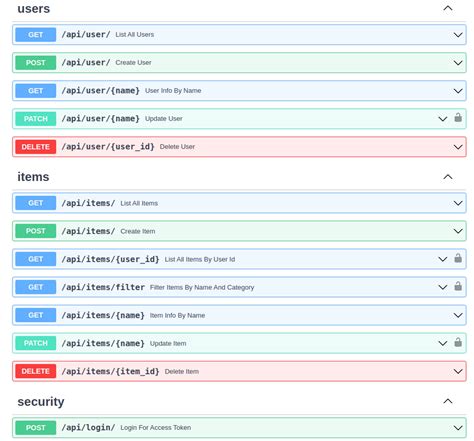Click the /api/items/{user_id} path
Screen dimensions: 474x441
(110, 259)
